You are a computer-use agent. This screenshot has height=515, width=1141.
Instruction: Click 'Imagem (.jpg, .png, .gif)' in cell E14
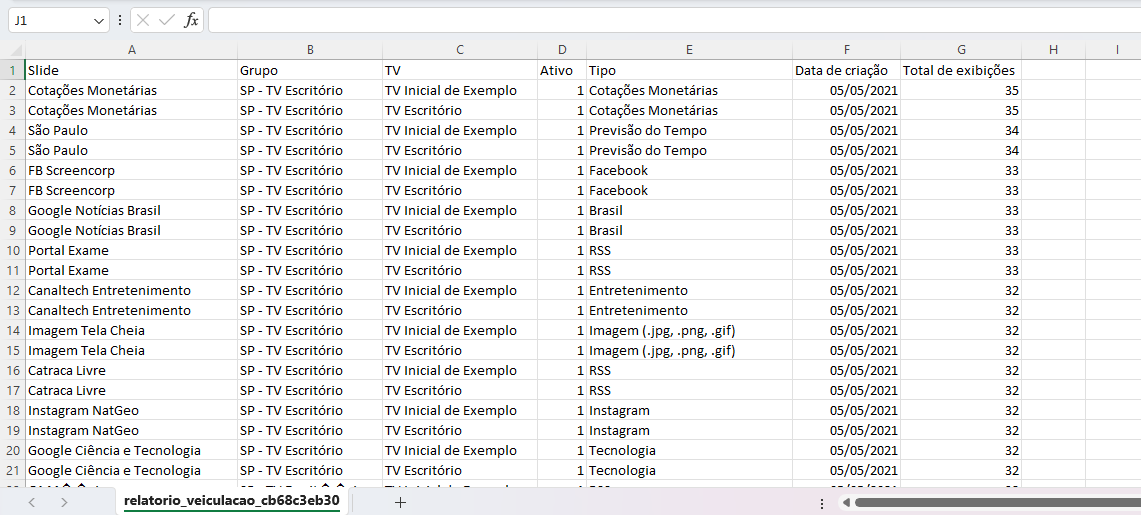tap(662, 331)
